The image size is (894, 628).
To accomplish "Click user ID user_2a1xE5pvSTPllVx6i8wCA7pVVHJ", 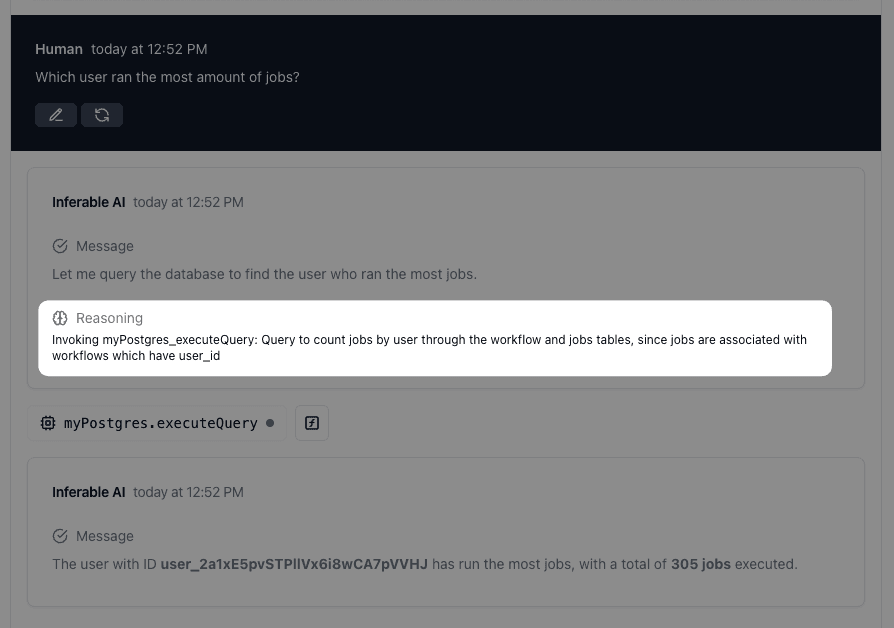I will 294,564.
